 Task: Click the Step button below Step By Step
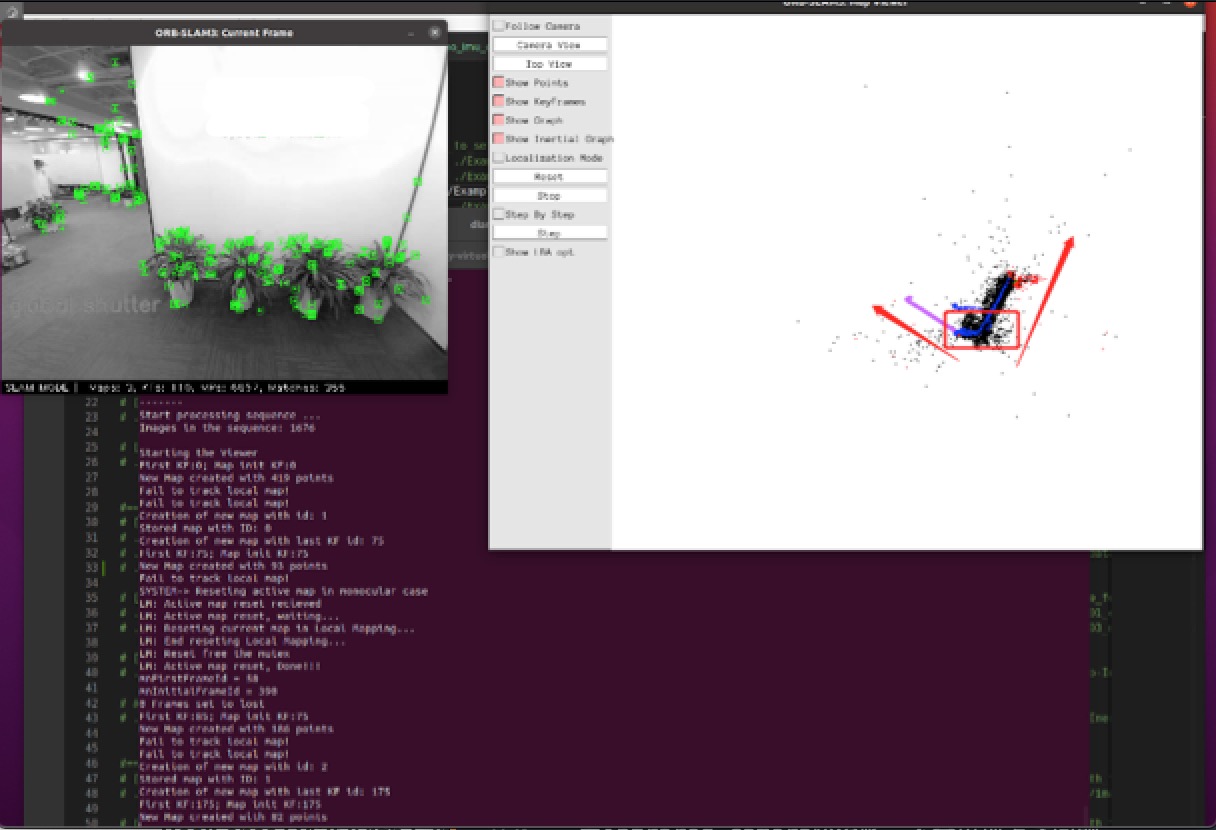click(x=549, y=233)
